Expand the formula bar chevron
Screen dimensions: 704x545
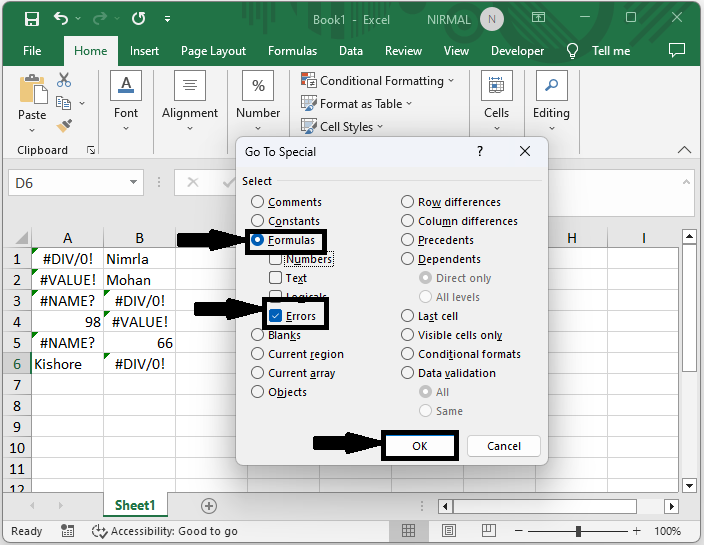(x=686, y=182)
